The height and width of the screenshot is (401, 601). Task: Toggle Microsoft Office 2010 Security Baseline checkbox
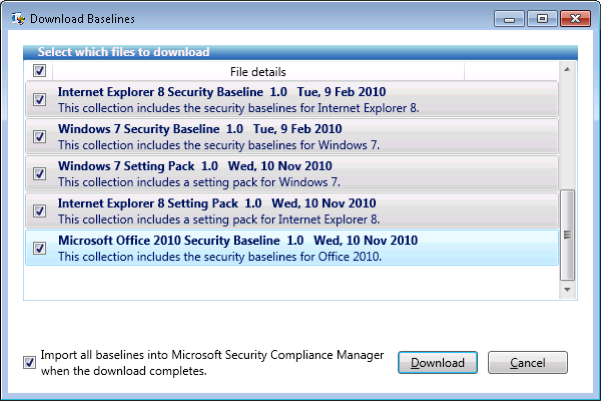(39, 248)
